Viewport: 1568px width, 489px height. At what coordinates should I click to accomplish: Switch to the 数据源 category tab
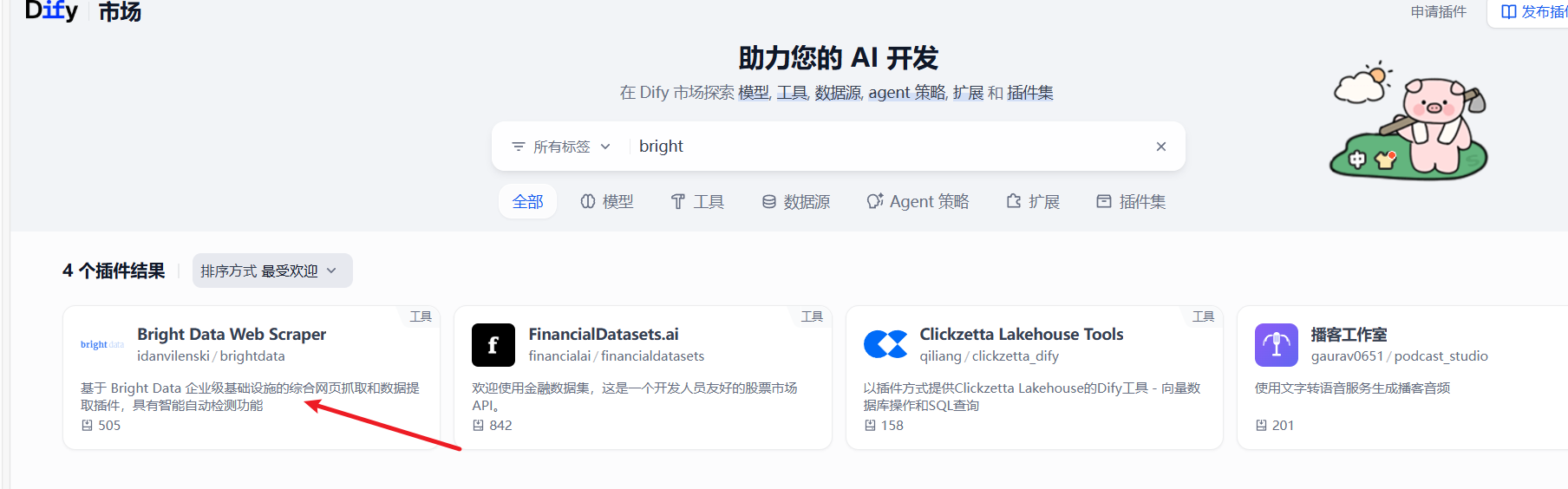click(x=795, y=201)
